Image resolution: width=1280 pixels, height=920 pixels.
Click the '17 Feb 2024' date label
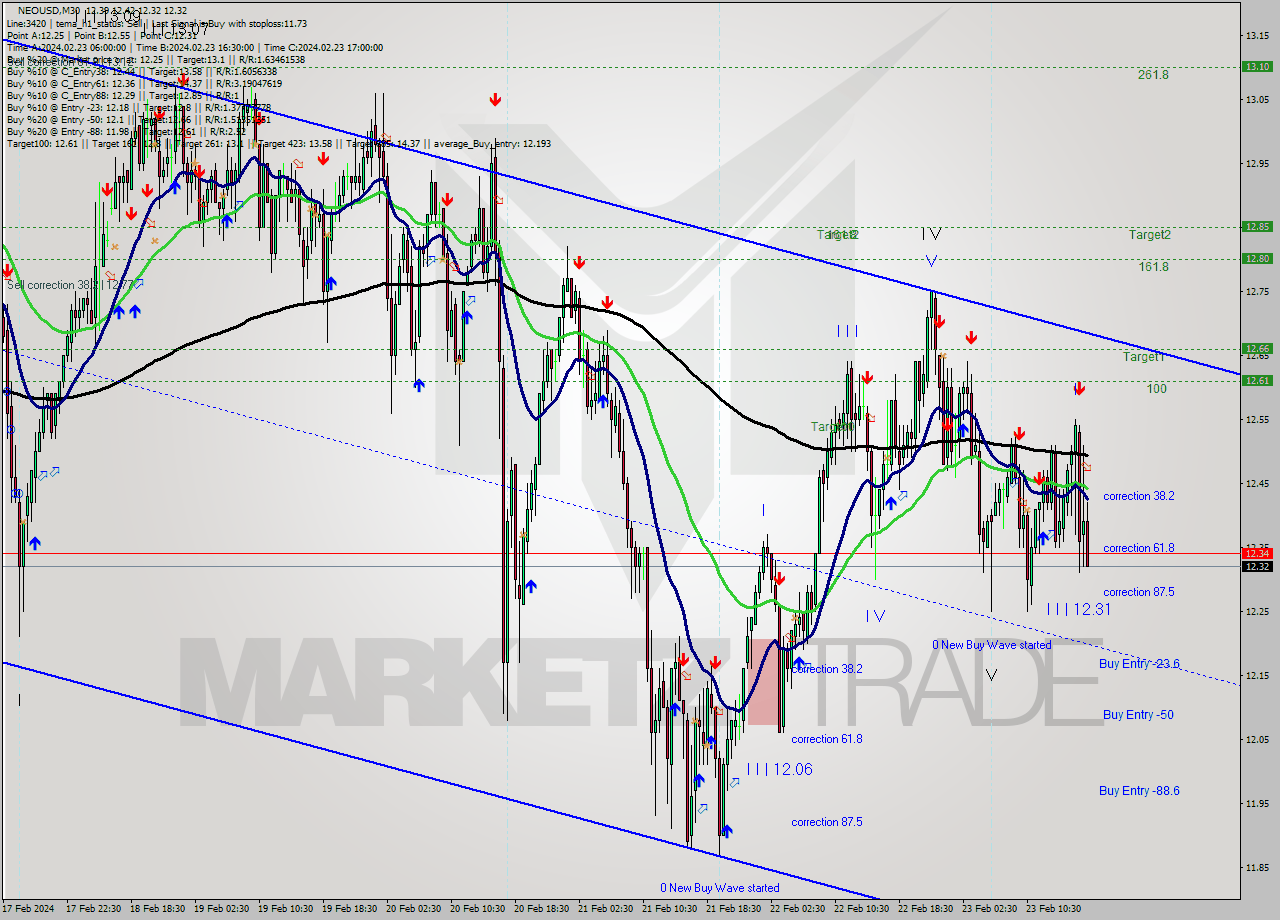click(x=28, y=909)
